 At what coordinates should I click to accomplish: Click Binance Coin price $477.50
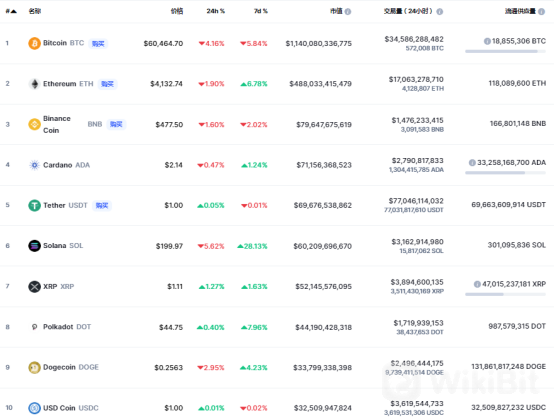[x=169, y=125]
